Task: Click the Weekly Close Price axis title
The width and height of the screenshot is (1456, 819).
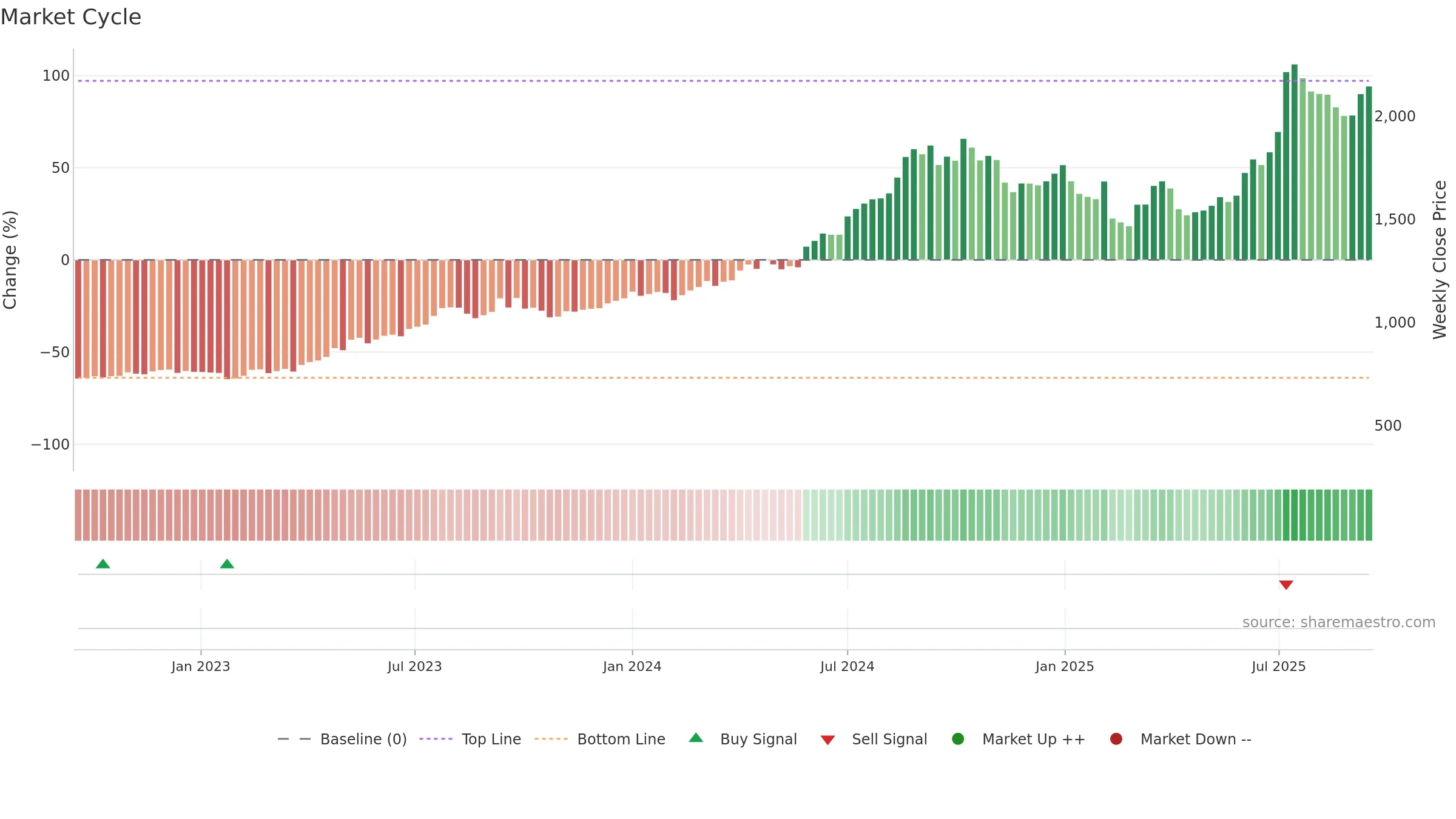Action: click(1440, 260)
